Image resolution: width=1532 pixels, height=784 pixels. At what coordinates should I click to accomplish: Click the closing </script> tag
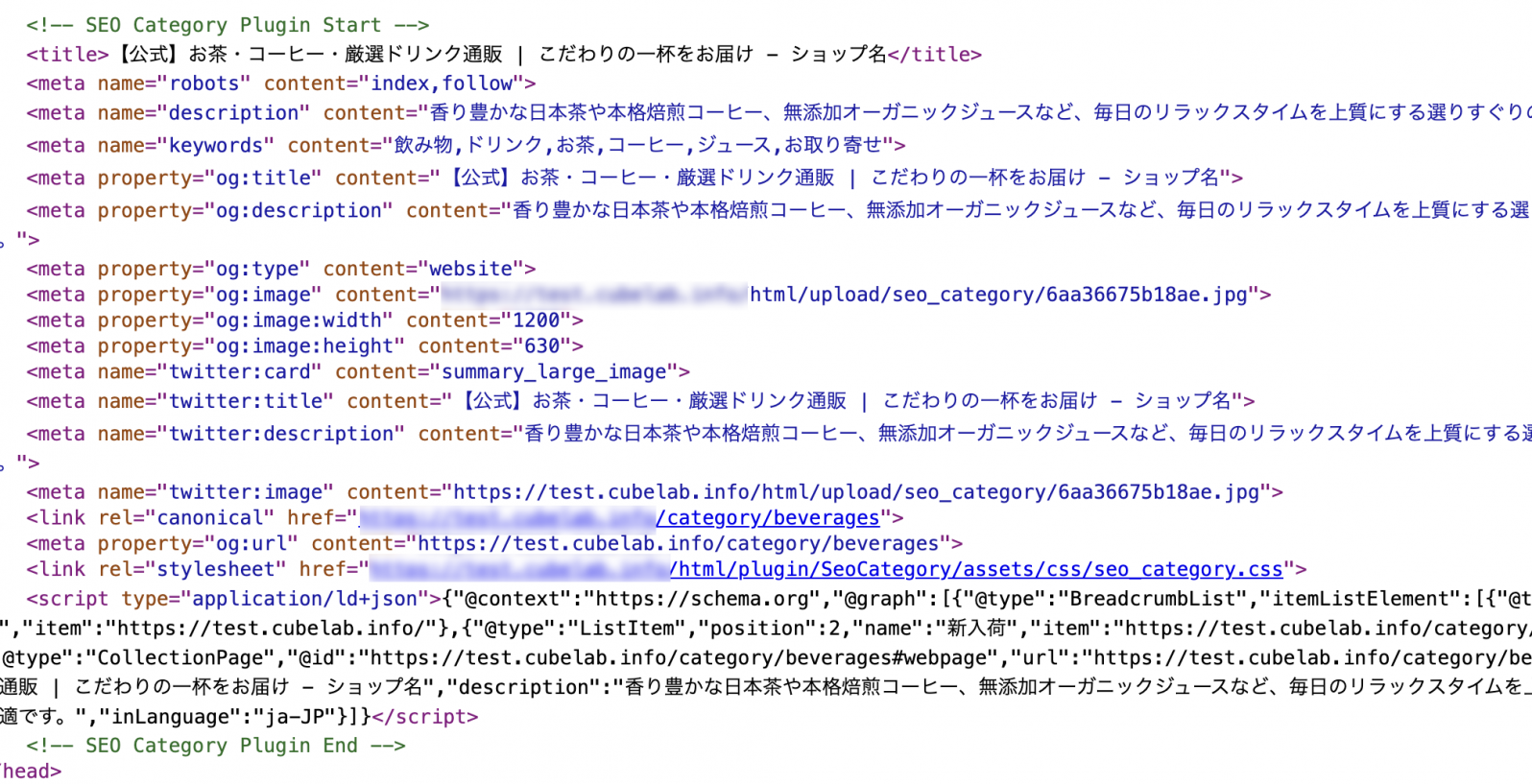coord(424,718)
